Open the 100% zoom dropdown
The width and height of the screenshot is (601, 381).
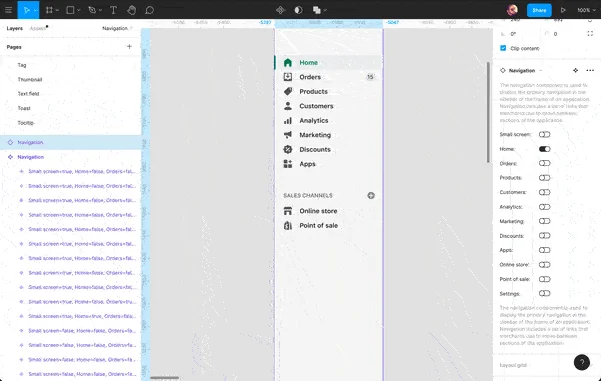[x=586, y=10]
